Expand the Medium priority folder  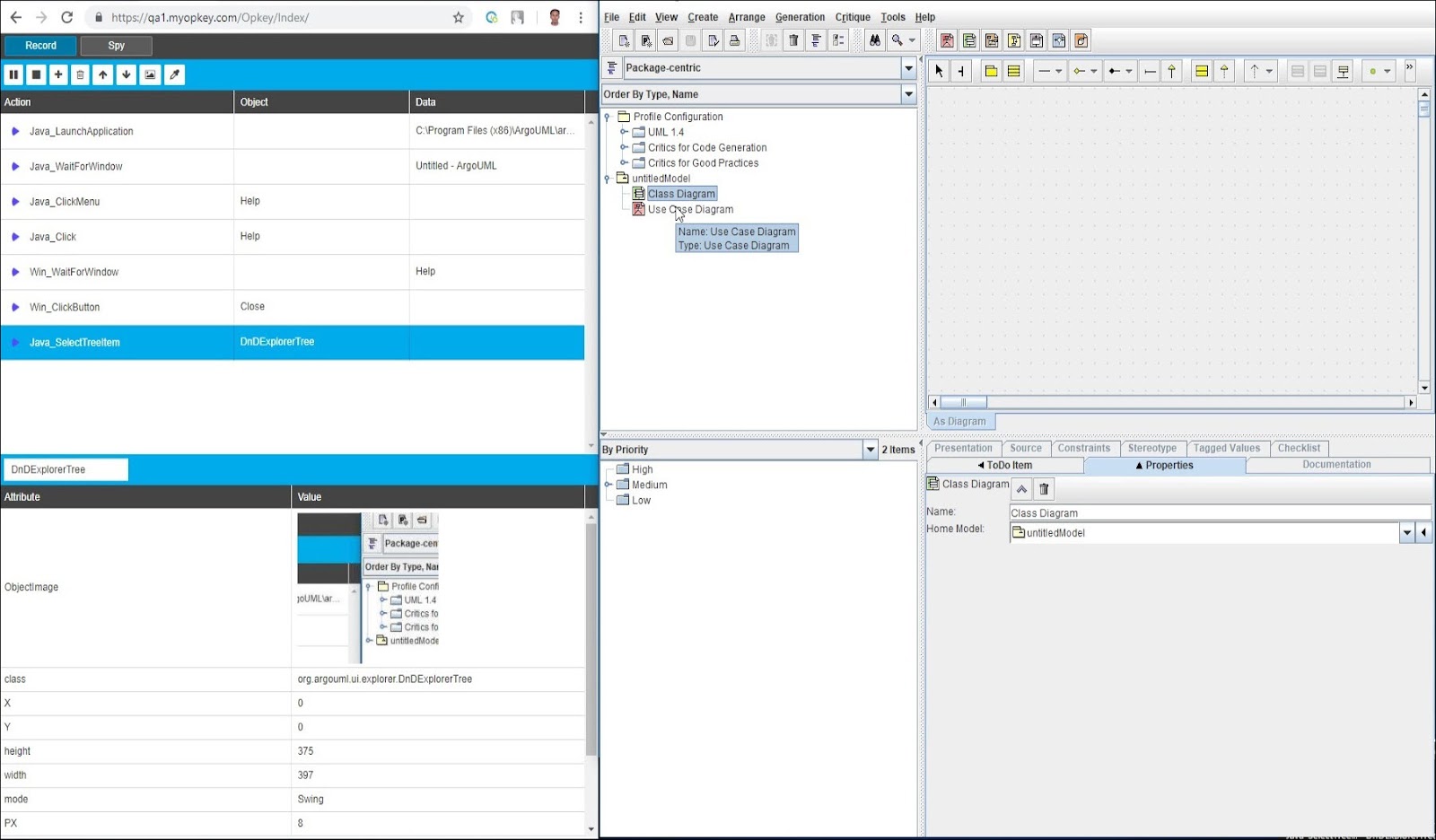pyautogui.click(x=608, y=485)
